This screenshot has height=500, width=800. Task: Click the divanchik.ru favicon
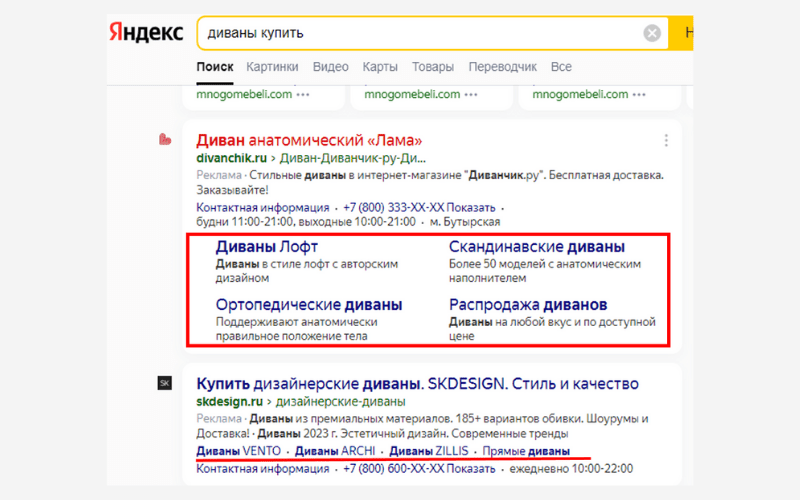click(165, 139)
